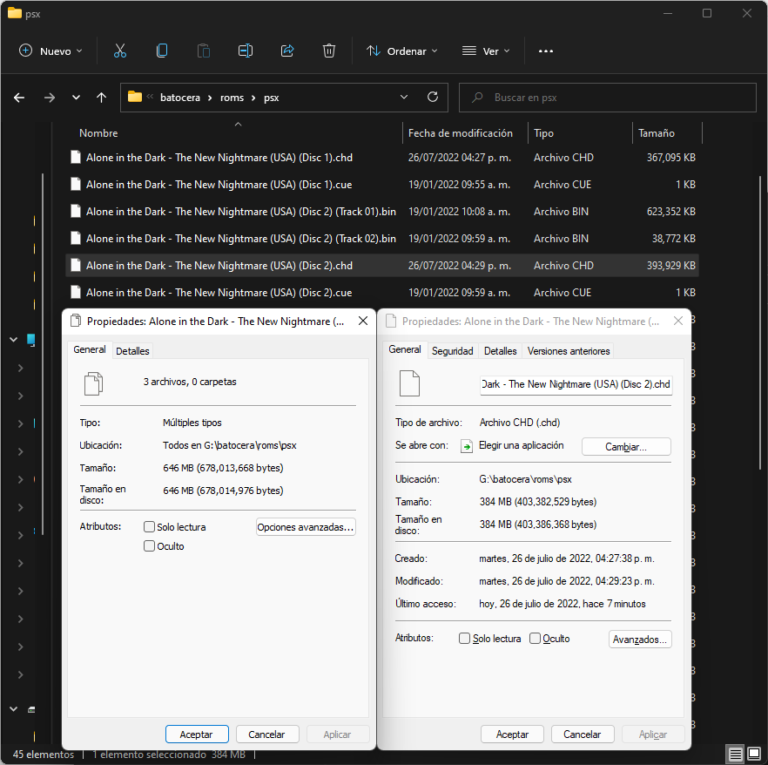Switch to the Seguridad tab
The image size is (768, 765).
point(452,351)
